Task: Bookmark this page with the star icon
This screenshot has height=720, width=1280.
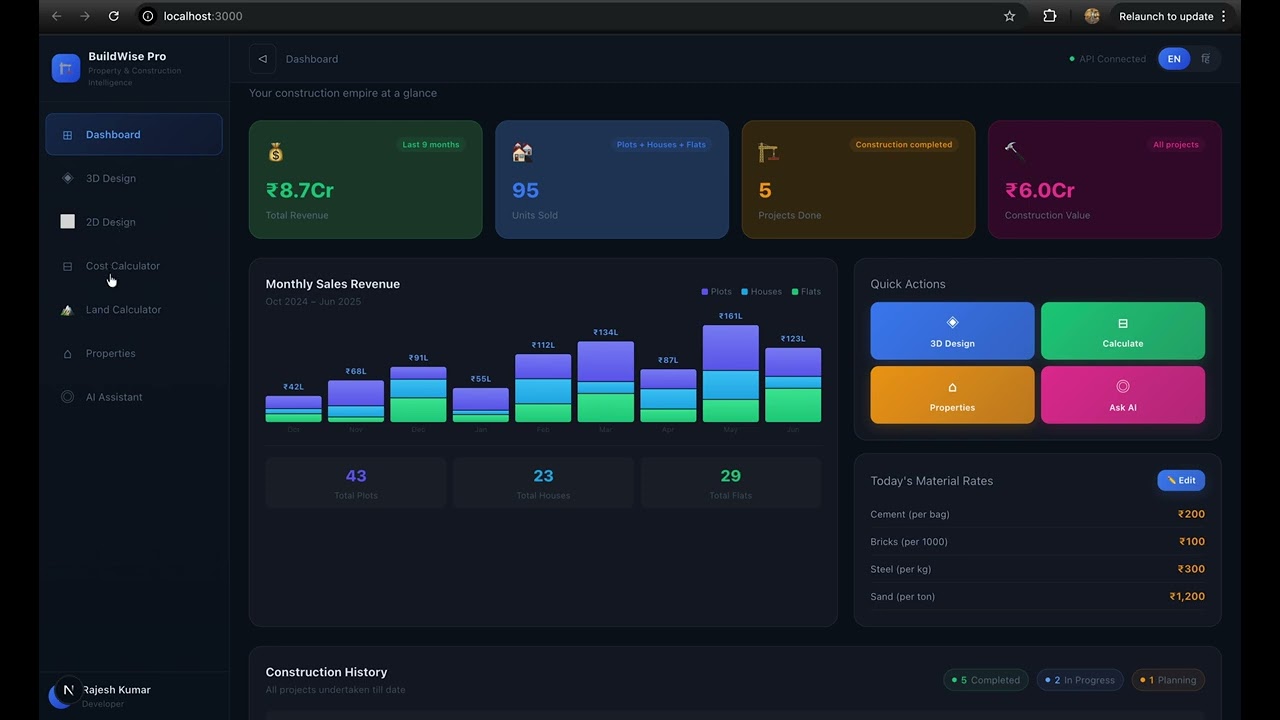Action: click(1009, 16)
